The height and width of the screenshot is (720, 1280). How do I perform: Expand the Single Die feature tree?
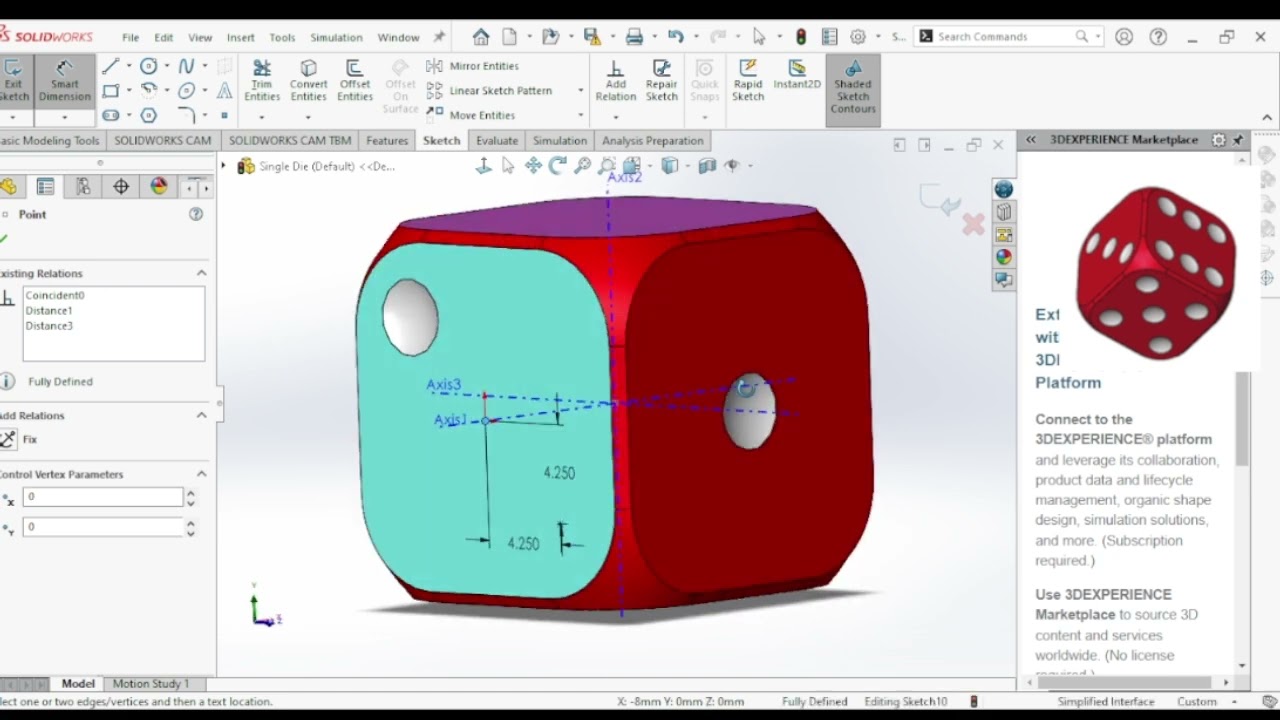pos(224,166)
